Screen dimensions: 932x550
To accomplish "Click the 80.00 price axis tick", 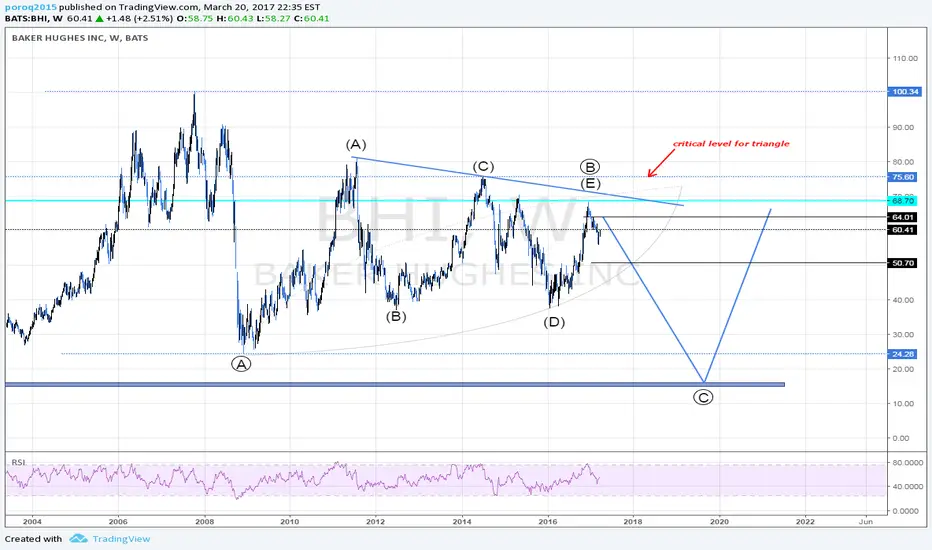I will pyautogui.click(x=903, y=162).
